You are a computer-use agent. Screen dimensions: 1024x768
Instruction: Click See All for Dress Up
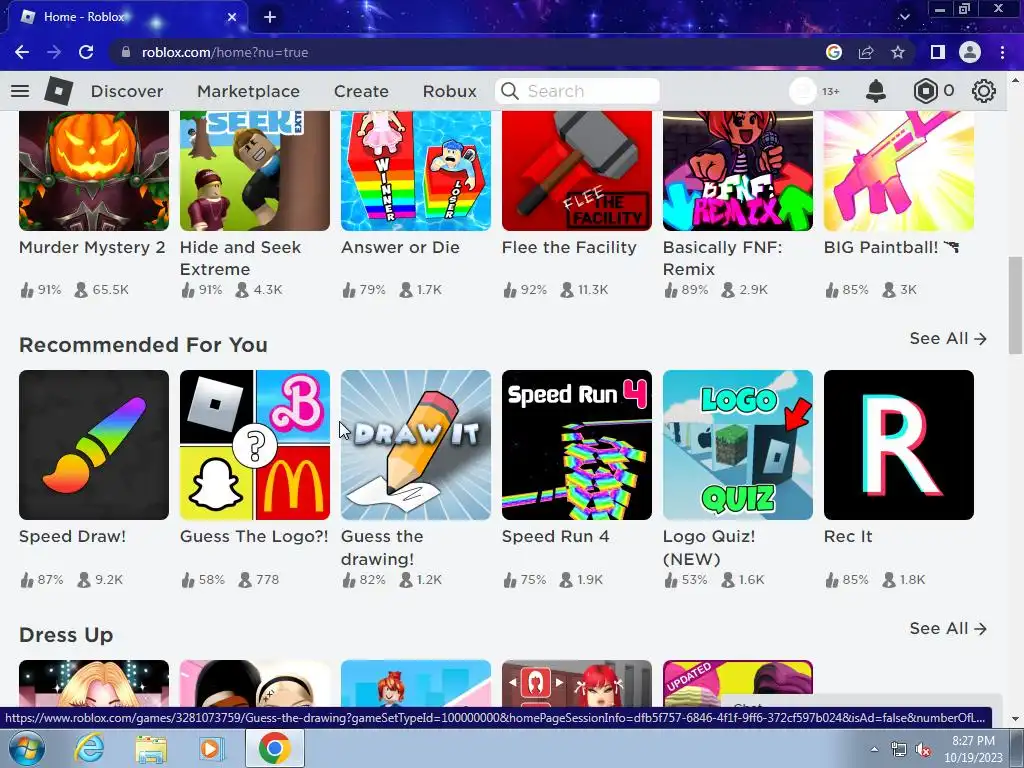point(948,628)
